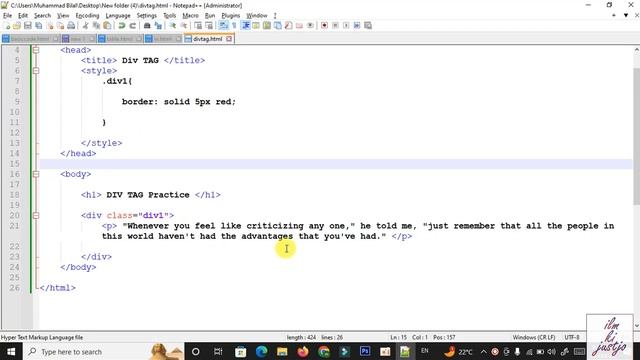This screenshot has width=640, height=360.
Task: Click the Open file toolbar icon
Action: pyautogui.click(x=17, y=26)
